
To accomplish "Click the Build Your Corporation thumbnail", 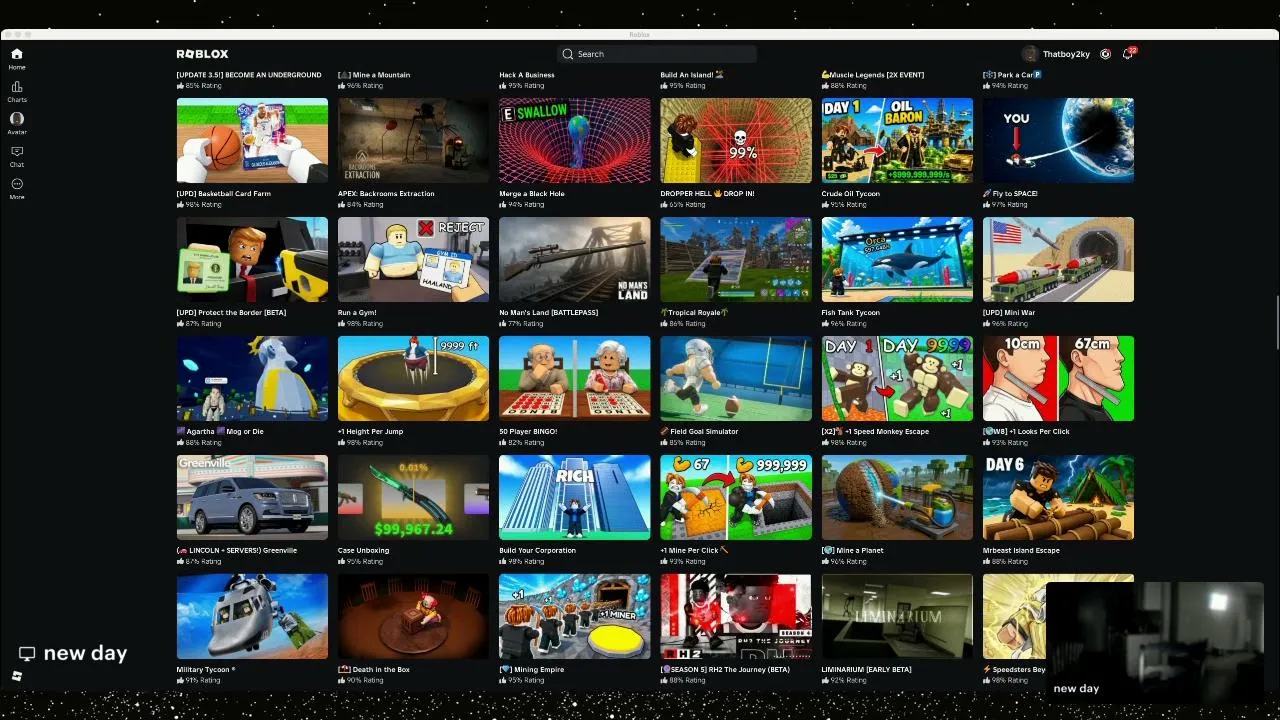I will coord(575,497).
